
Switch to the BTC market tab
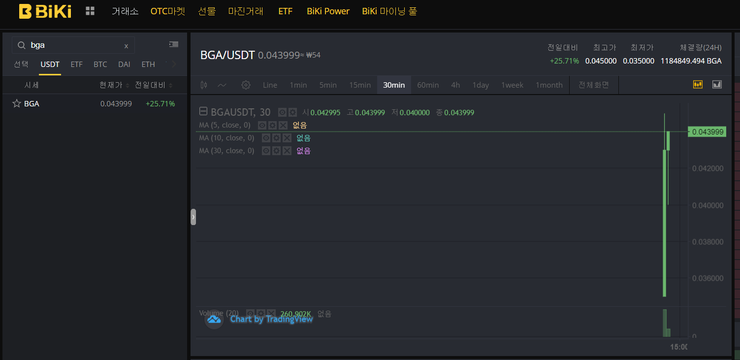pyautogui.click(x=100, y=64)
